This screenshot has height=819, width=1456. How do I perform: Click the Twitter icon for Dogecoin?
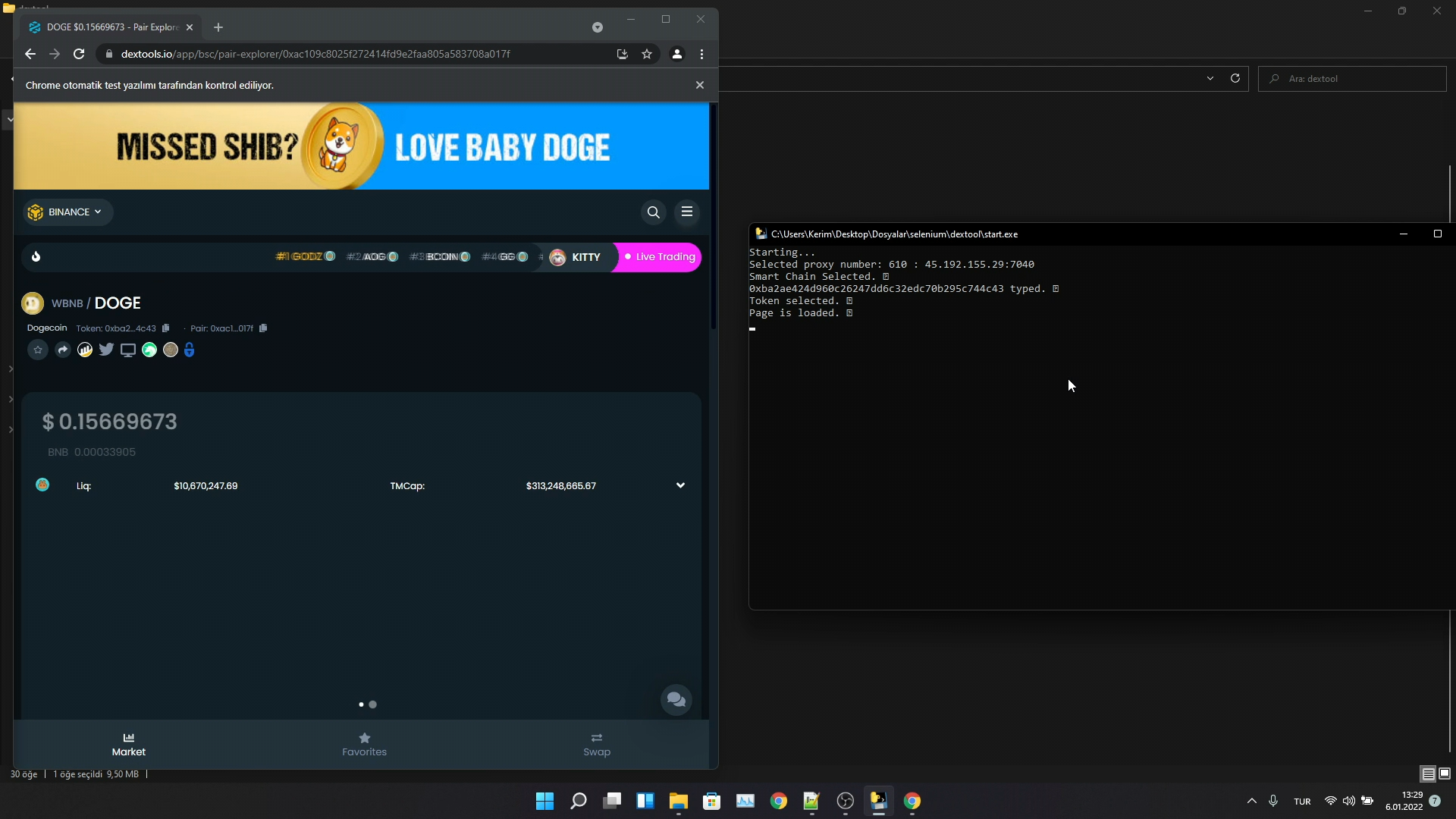(x=106, y=350)
